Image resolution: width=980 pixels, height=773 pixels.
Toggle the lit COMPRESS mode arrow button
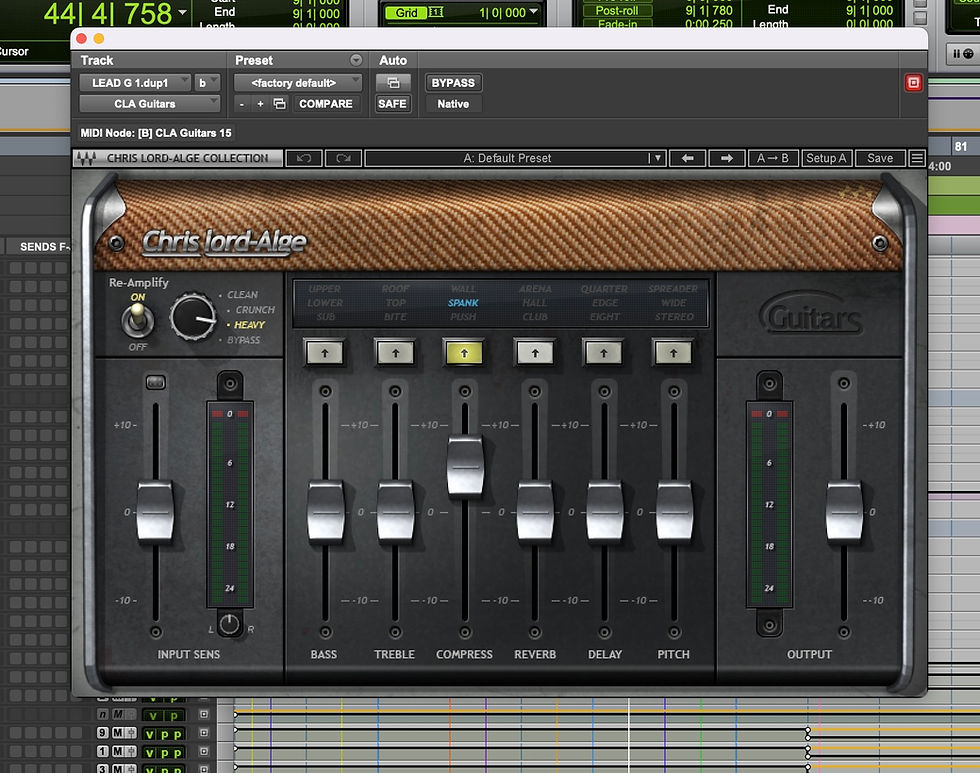point(464,353)
